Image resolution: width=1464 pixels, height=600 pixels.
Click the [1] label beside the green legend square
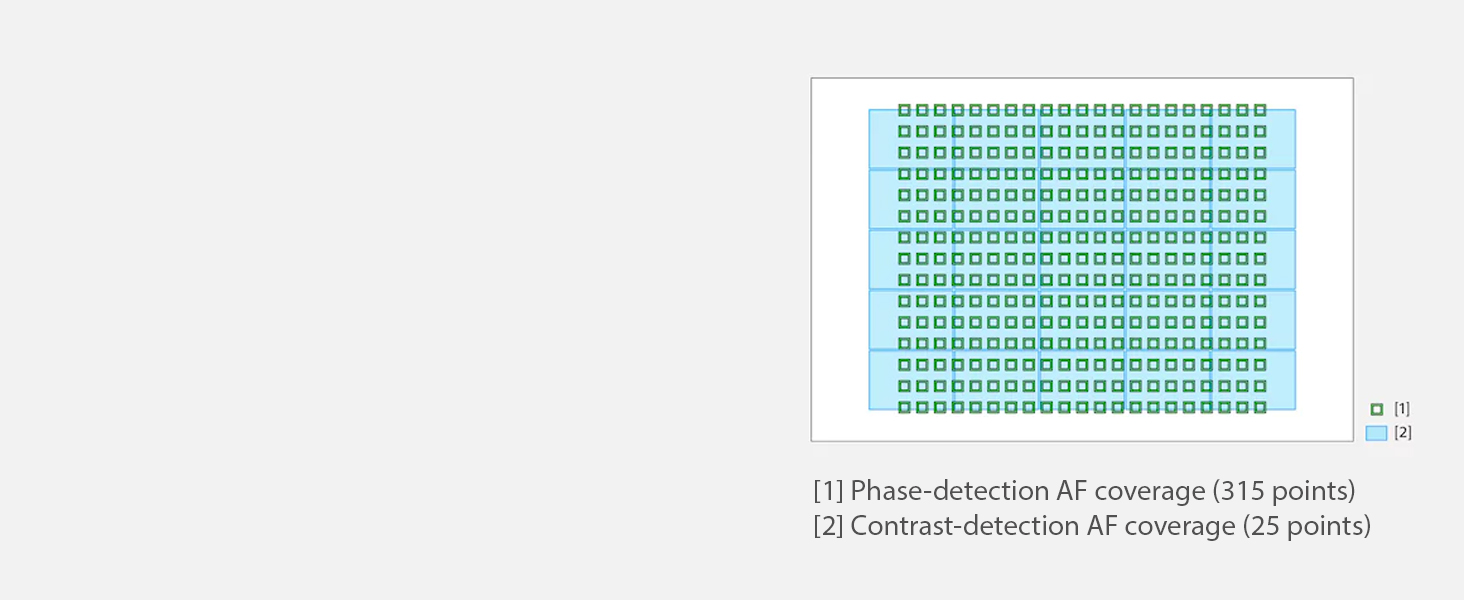[x=1402, y=409]
